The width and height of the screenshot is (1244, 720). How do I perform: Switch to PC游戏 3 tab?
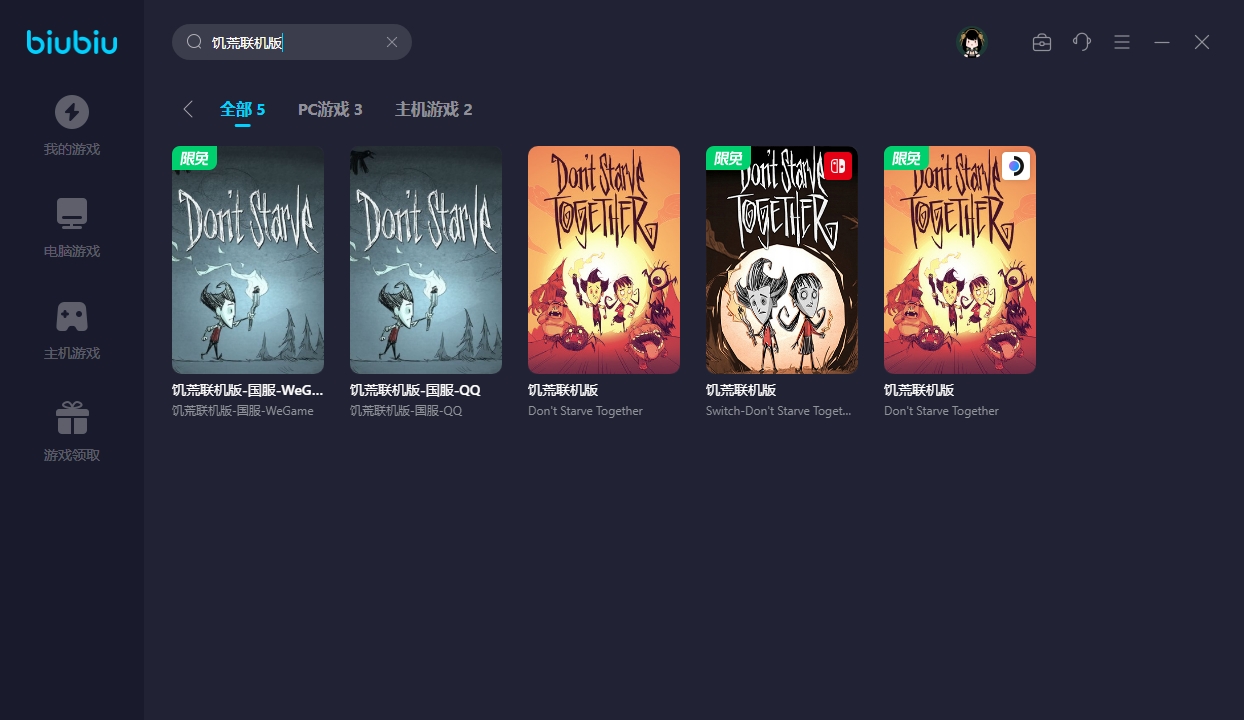330,109
